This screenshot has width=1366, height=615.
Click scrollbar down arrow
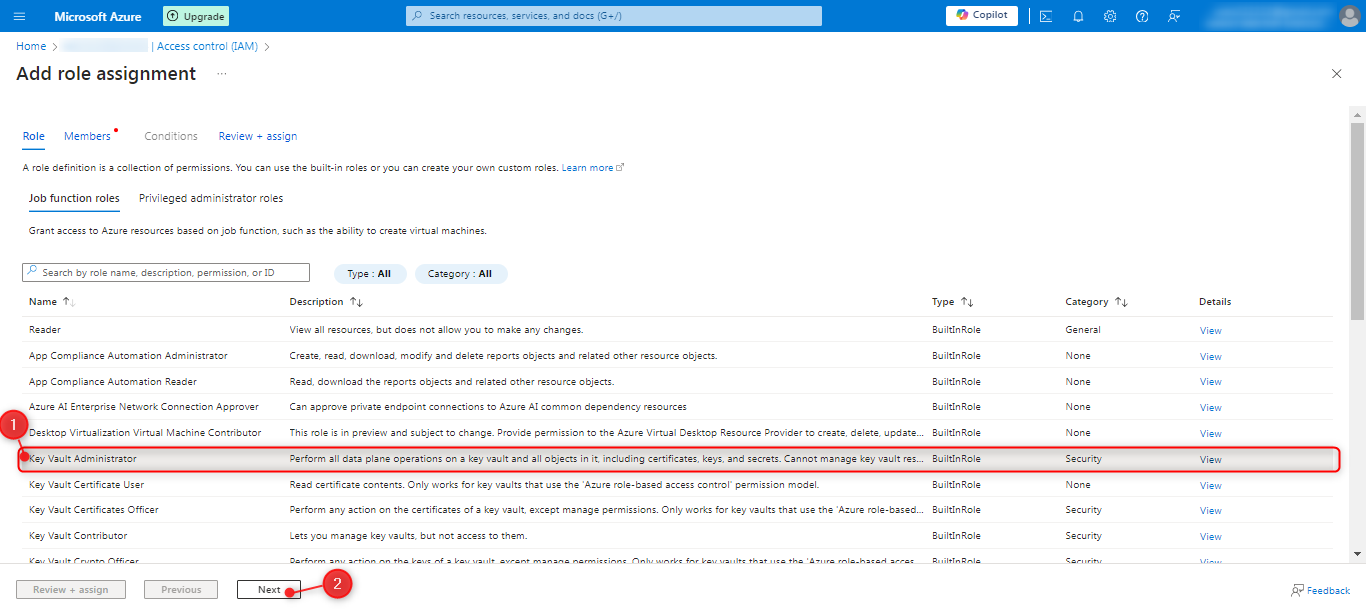pos(1357,554)
